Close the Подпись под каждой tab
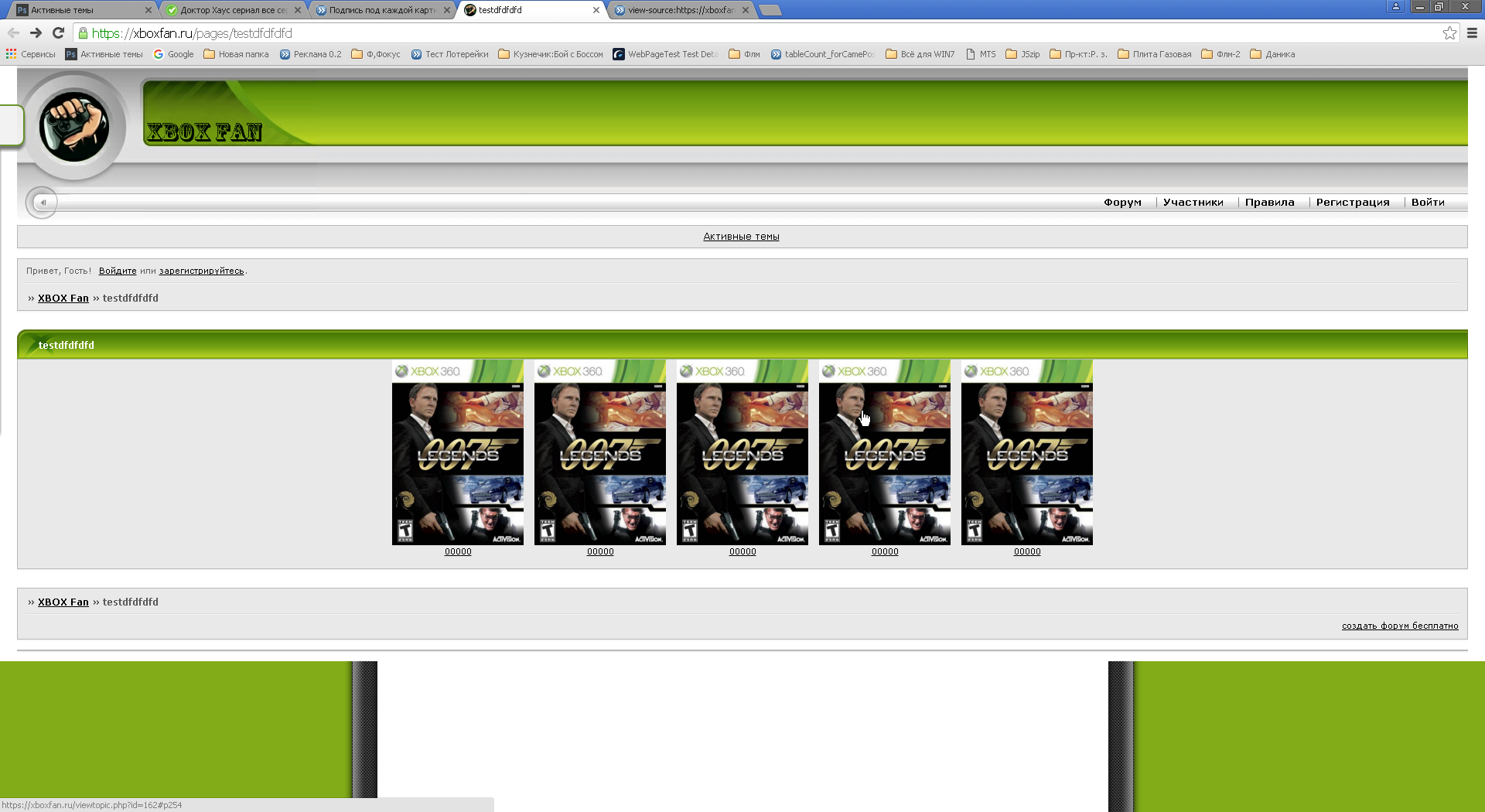This screenshot has width=1485, height=812. coord(447,10)
